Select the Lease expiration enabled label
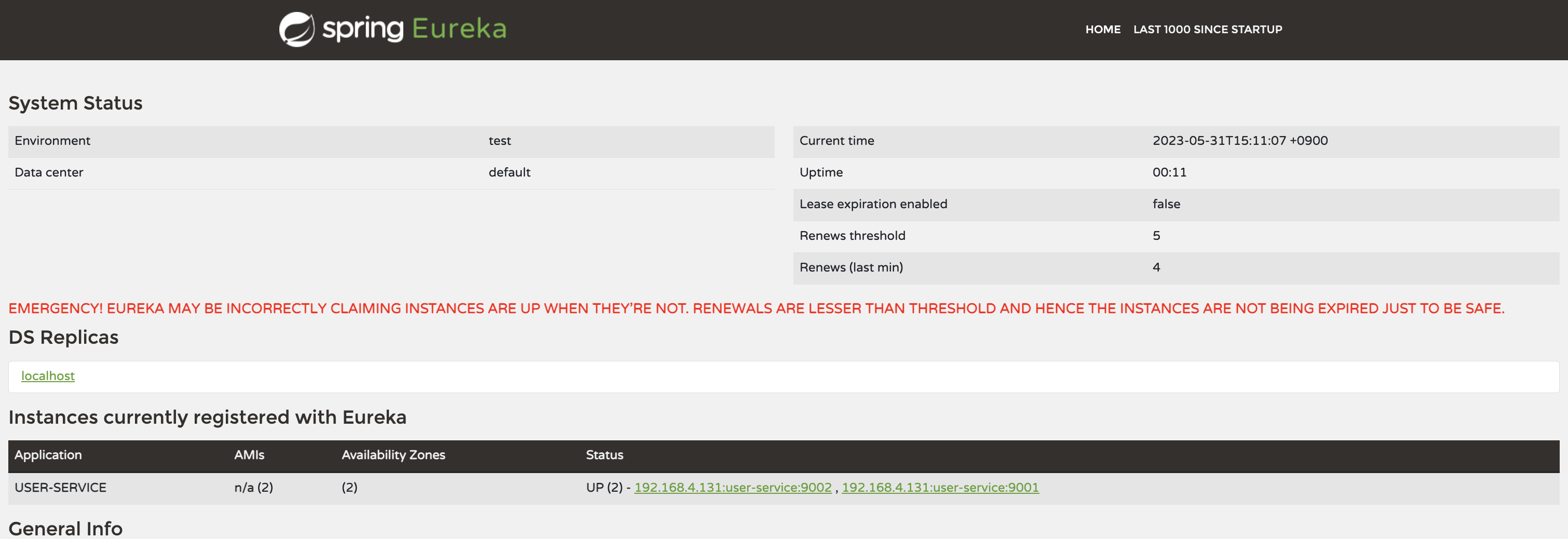This screenshot has width=1568, height=539. pyautogui.click(x=873, y=204)
